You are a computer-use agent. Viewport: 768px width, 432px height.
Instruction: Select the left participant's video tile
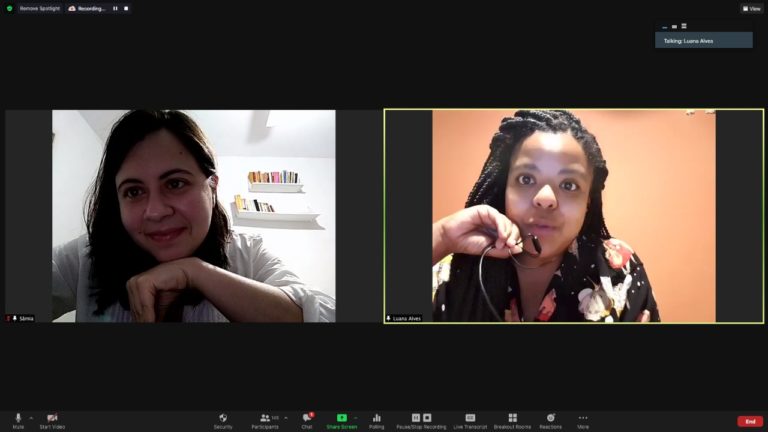click(x=194, y=216)
